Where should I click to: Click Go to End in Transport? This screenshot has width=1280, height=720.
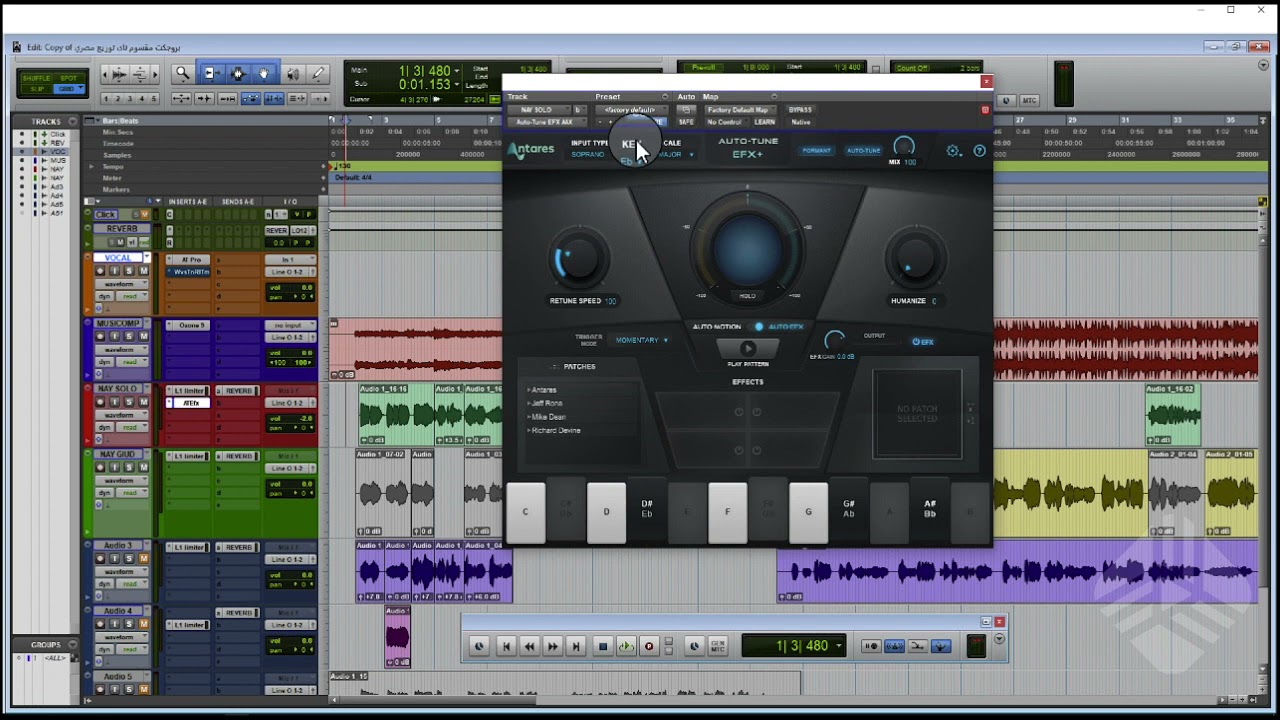click(x=575, y=647)
